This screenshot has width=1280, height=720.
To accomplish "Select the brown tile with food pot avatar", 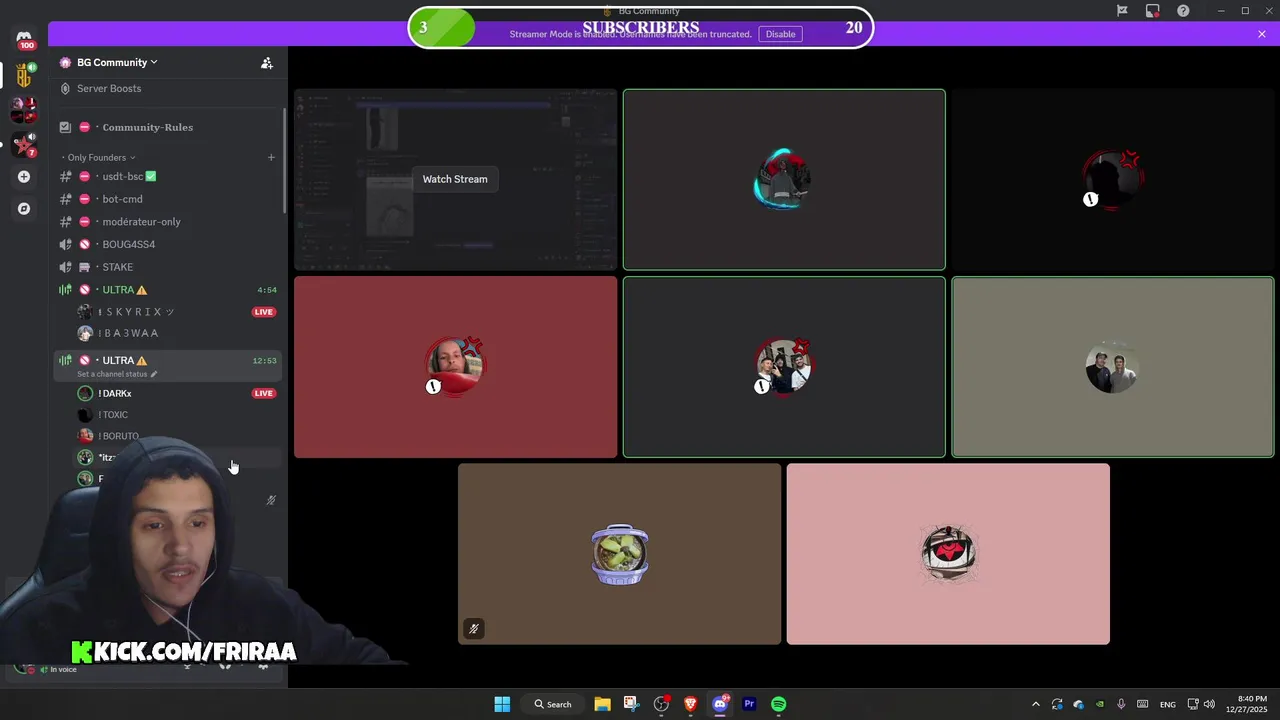I will pos(619,554).
